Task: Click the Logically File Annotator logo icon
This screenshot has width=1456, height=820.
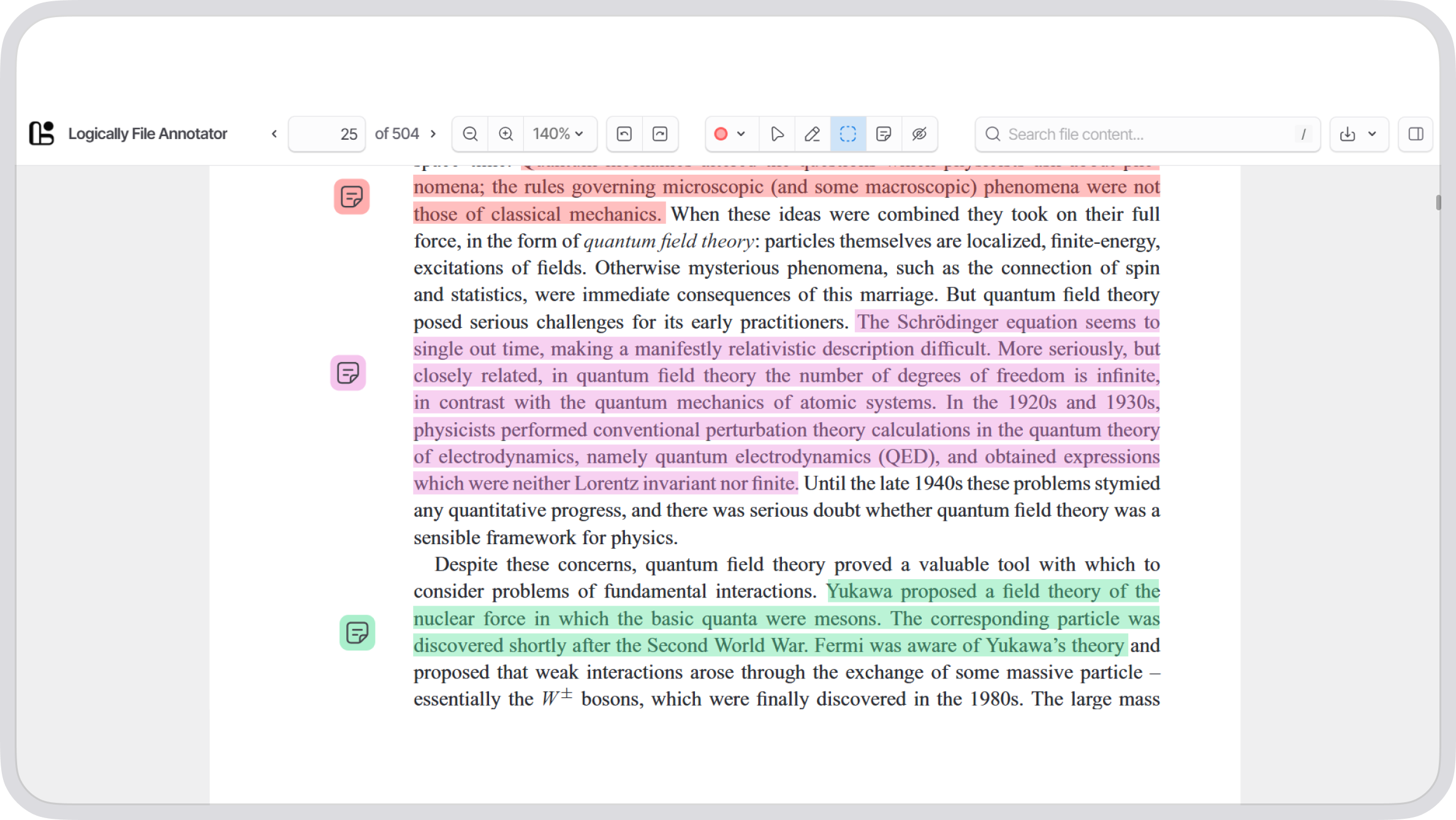Action: 42,134
